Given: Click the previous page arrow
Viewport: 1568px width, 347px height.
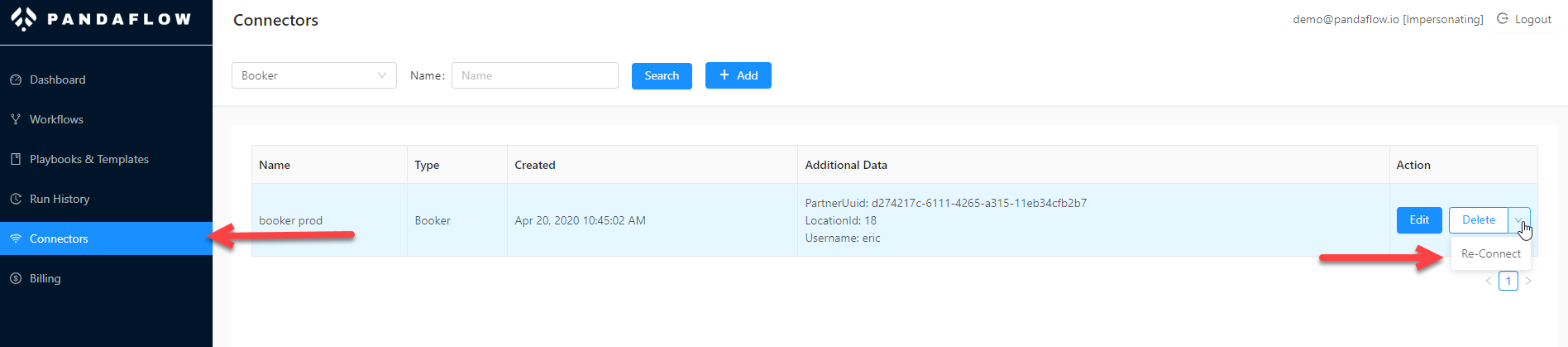Looking at the screenshot, I should click(x=1489, y=281).
